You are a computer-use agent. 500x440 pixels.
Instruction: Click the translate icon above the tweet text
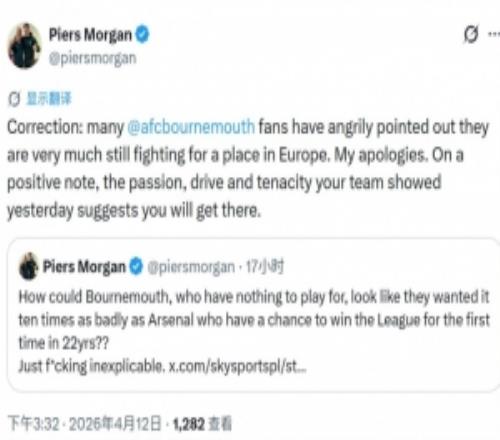[14, 99]
